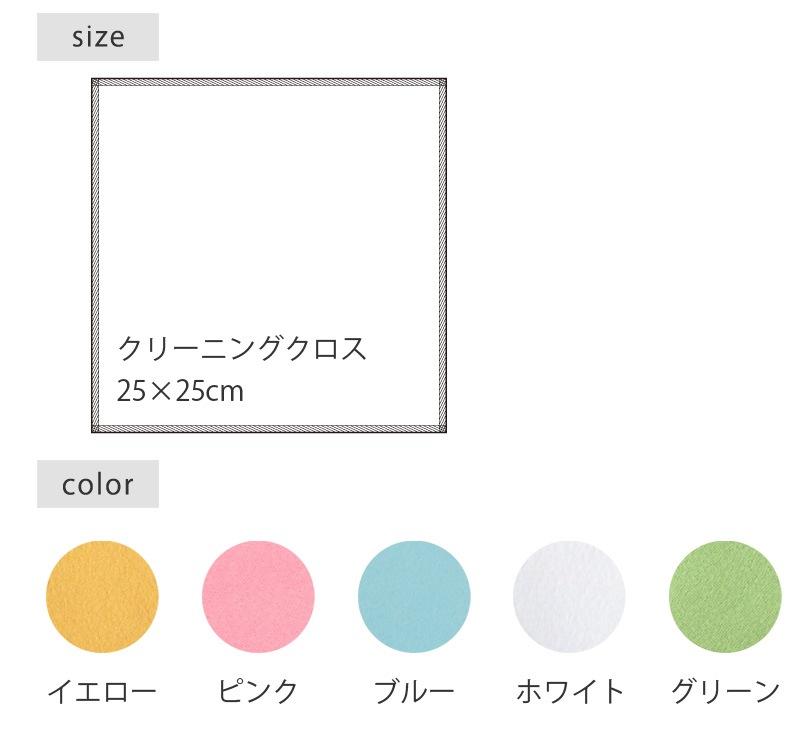800x740 pixels.
Task: Click the hatched bottom hem of cloth diagram
Action: [x=269, y=428]
